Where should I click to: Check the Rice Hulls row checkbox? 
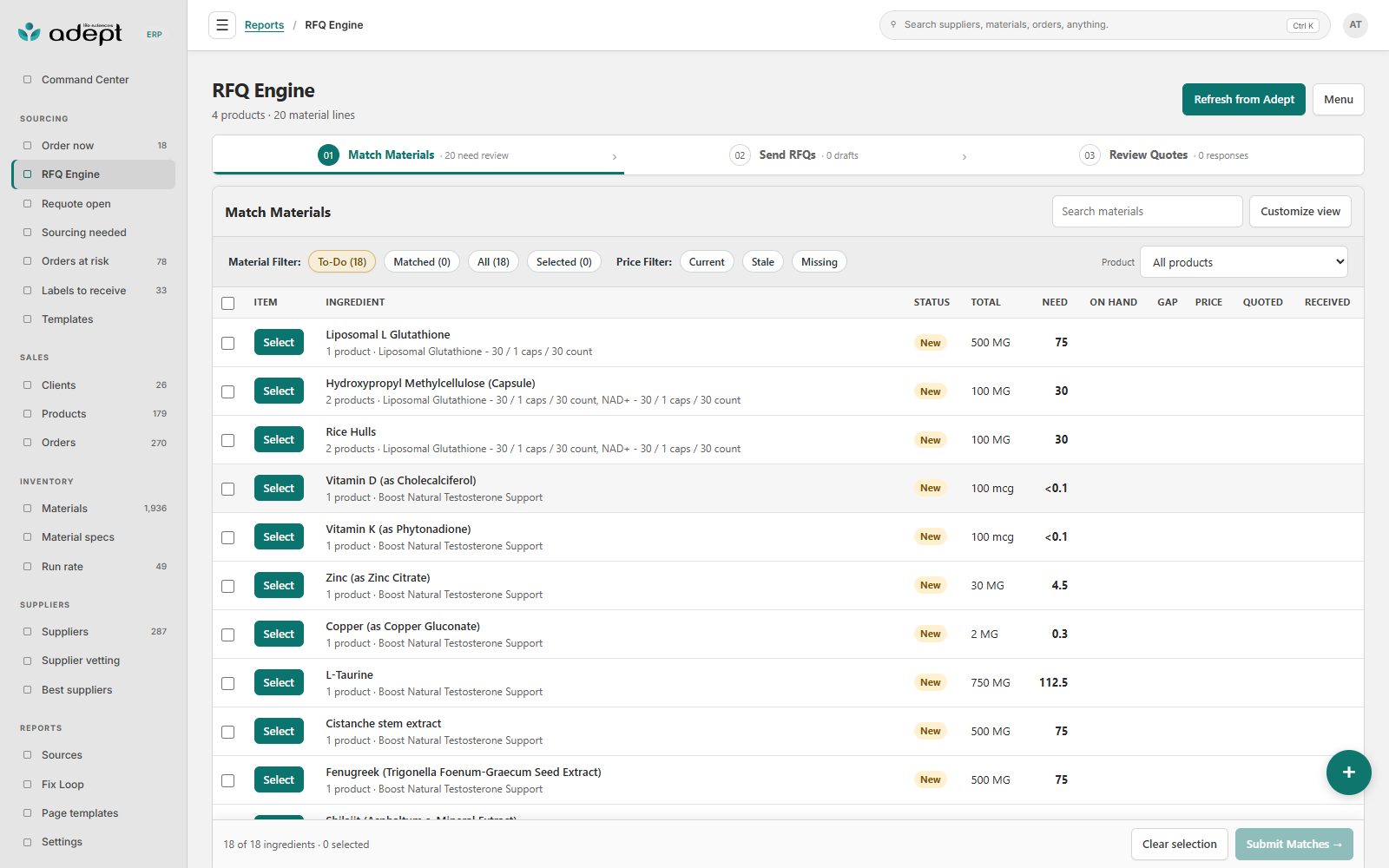click(228, 440)
